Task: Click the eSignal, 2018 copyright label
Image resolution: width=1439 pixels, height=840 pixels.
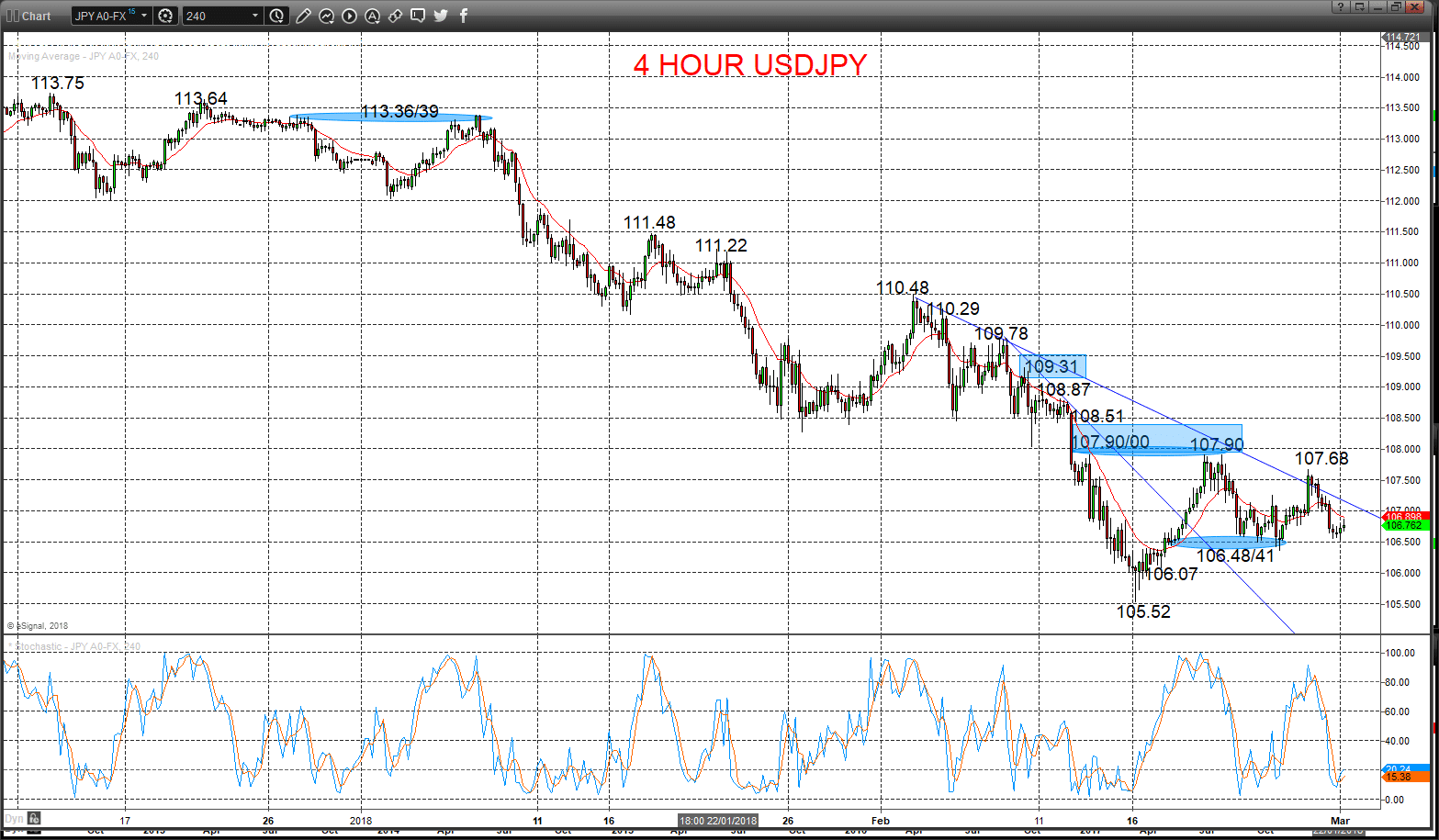Action: 37,626
